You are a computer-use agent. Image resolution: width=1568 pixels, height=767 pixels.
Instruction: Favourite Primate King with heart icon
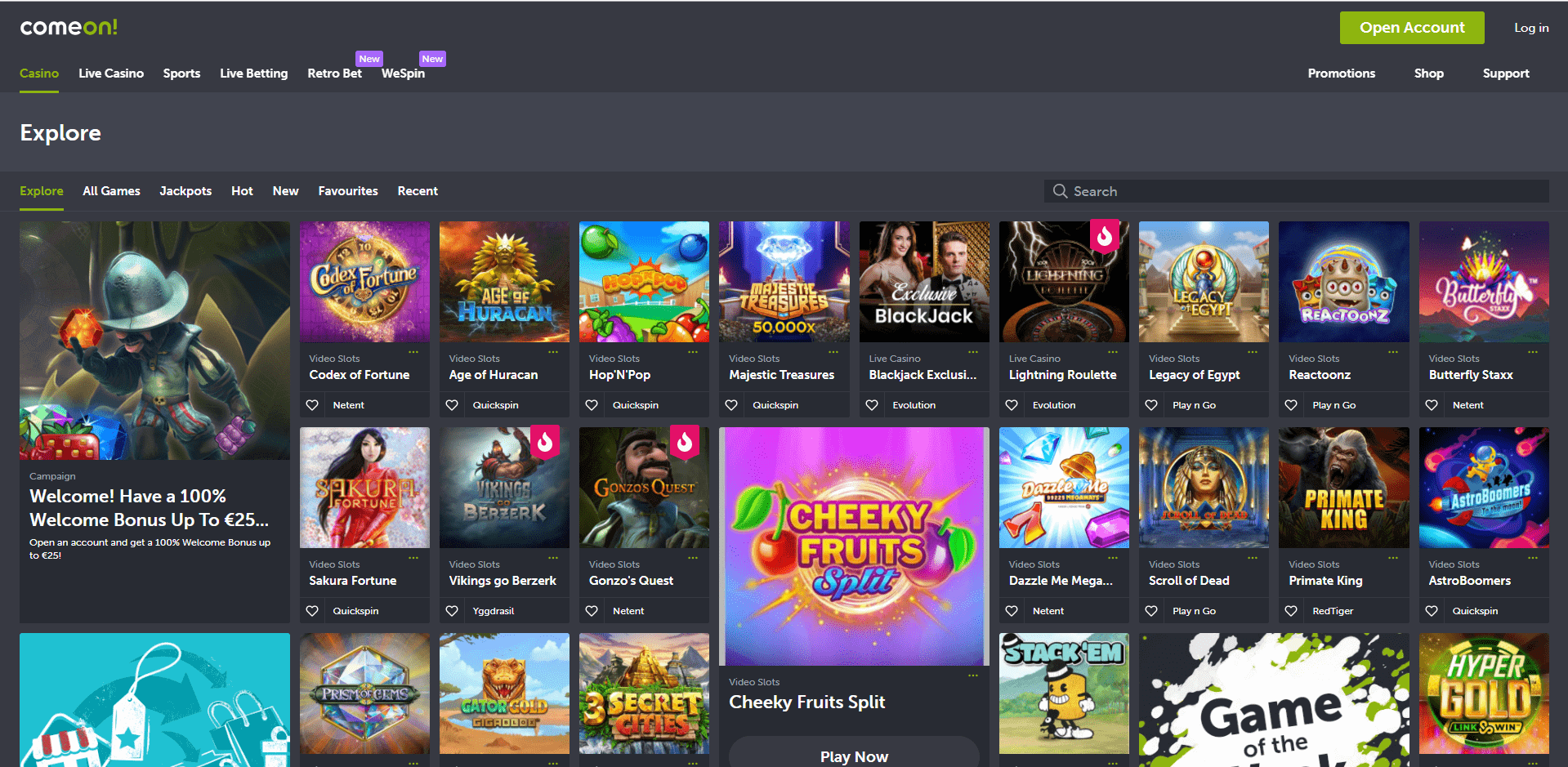pyautogui.click(x=1291, y=611)
